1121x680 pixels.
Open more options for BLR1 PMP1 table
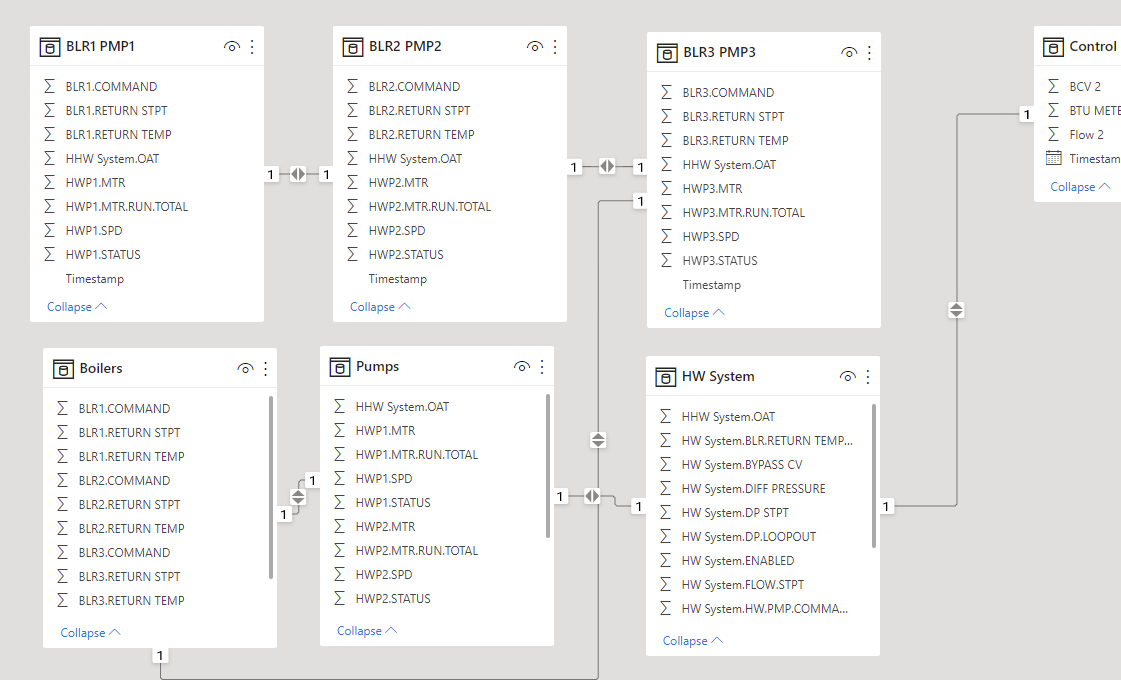pyautogui.click(x=252, y=47)
